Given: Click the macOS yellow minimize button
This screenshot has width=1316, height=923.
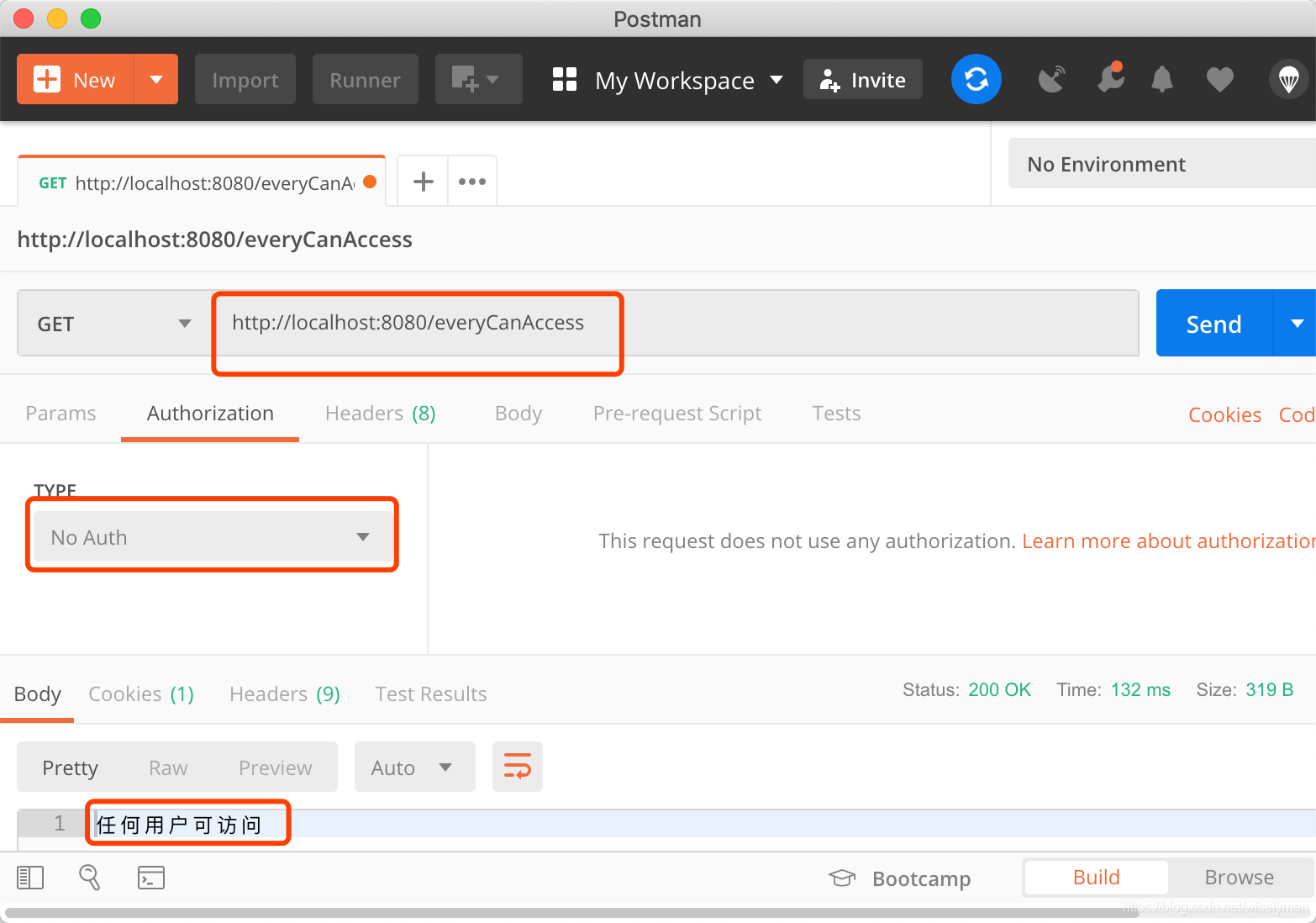Looking at the screenshot, I should pyautogui.click(x=57, y=18).
